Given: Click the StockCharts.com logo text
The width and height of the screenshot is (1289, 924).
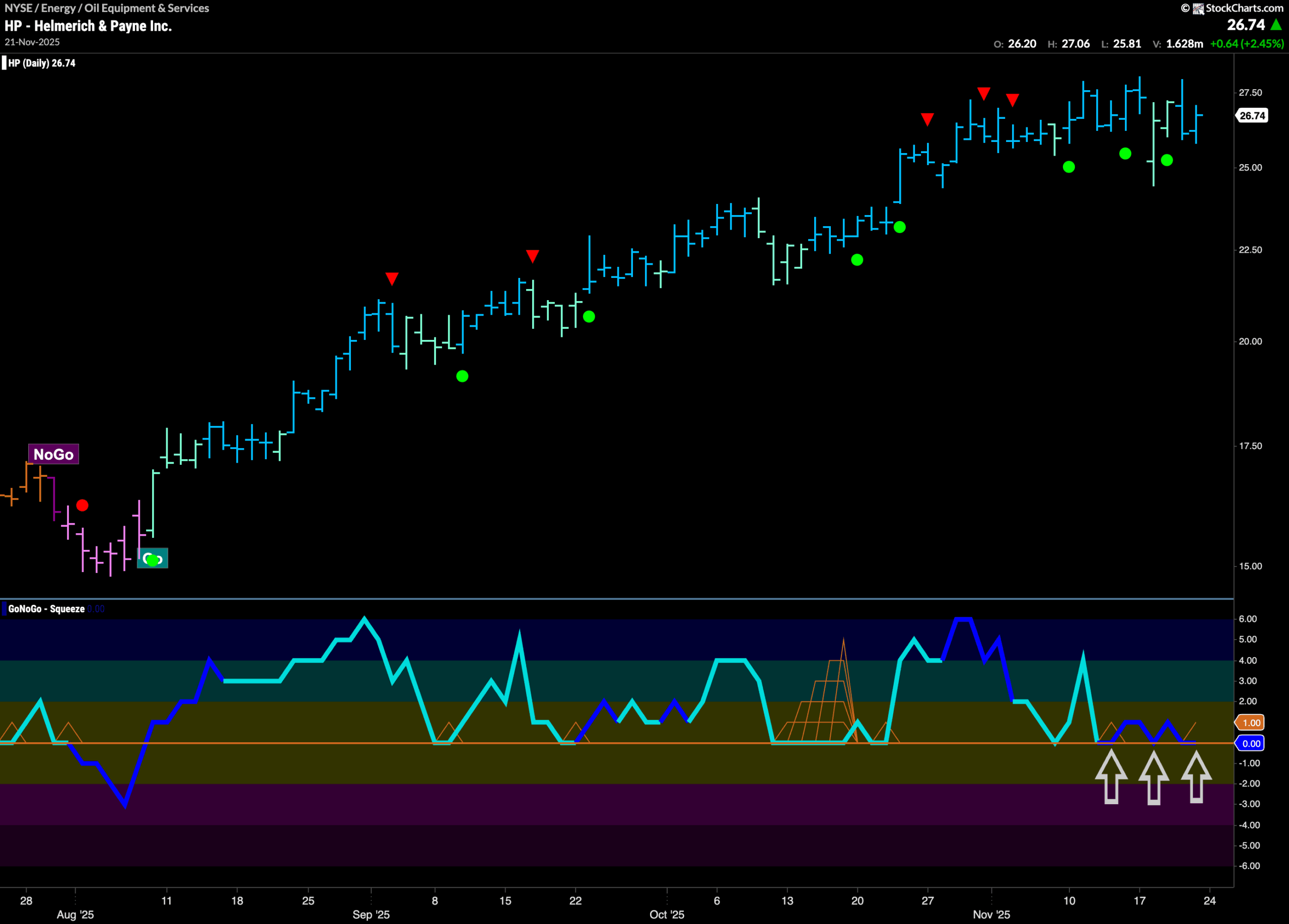Looking at the screenshot, I should click(x=1244, y=8).
